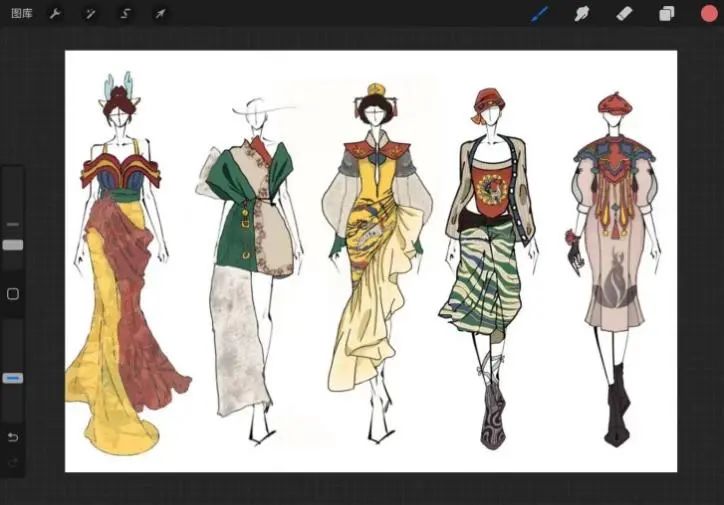Open the Actions wrench menu
724x505 pixels.
56,14
